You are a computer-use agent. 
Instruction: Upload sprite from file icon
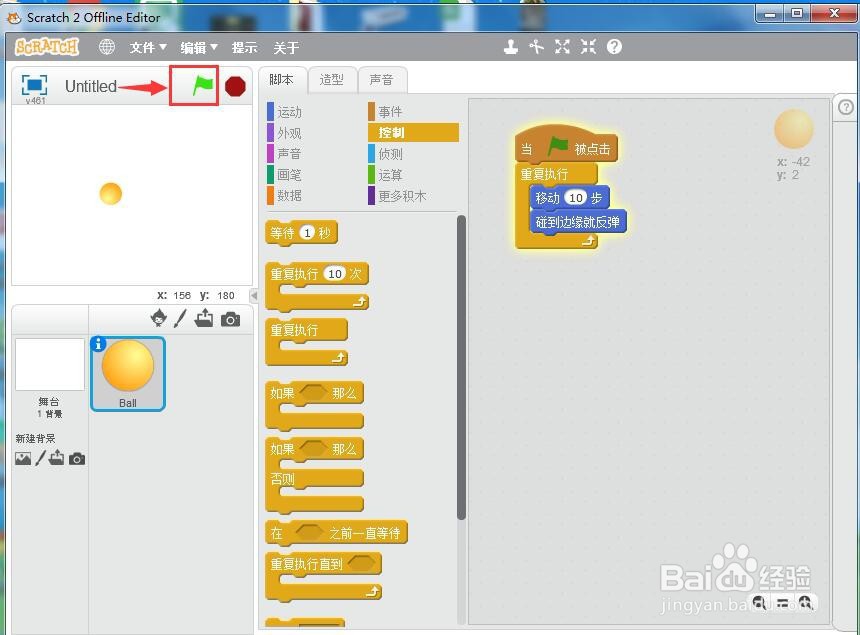coord(203,318)
